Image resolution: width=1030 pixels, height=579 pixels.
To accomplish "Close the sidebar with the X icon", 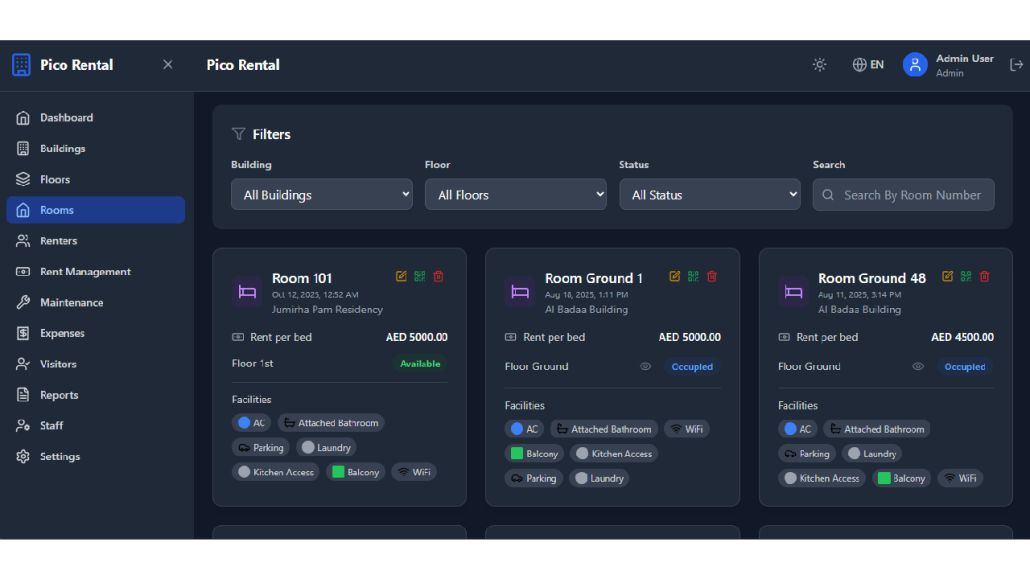I will click(167, 65).
